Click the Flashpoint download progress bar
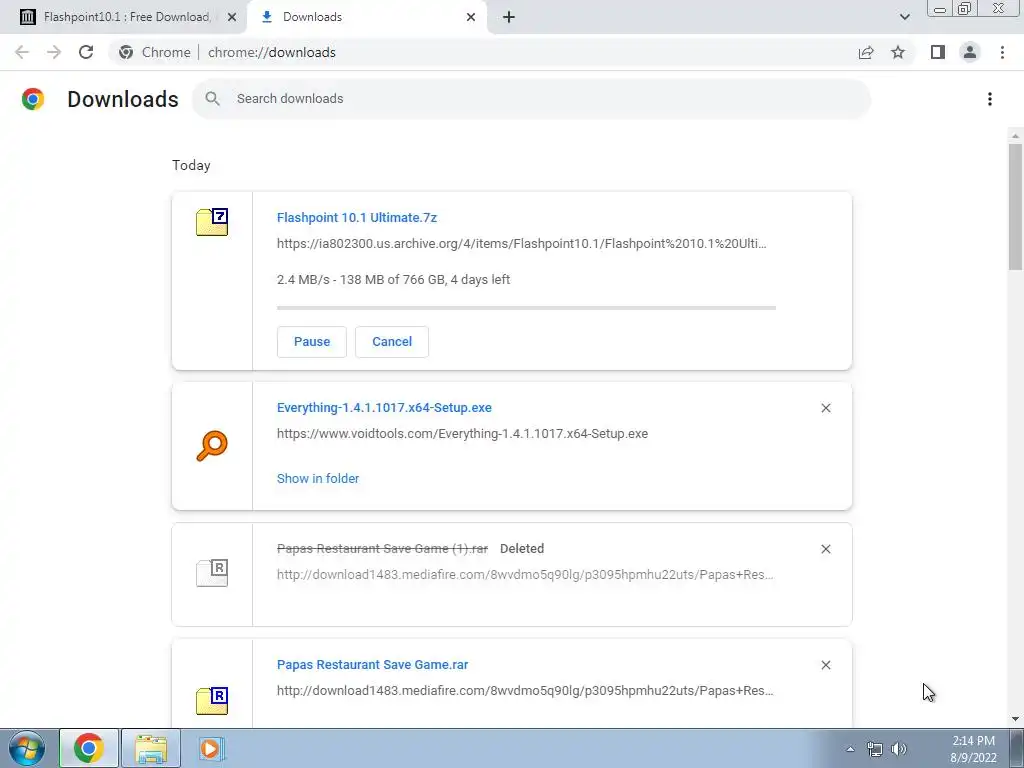1024x768 pixels. coord(526,308)
